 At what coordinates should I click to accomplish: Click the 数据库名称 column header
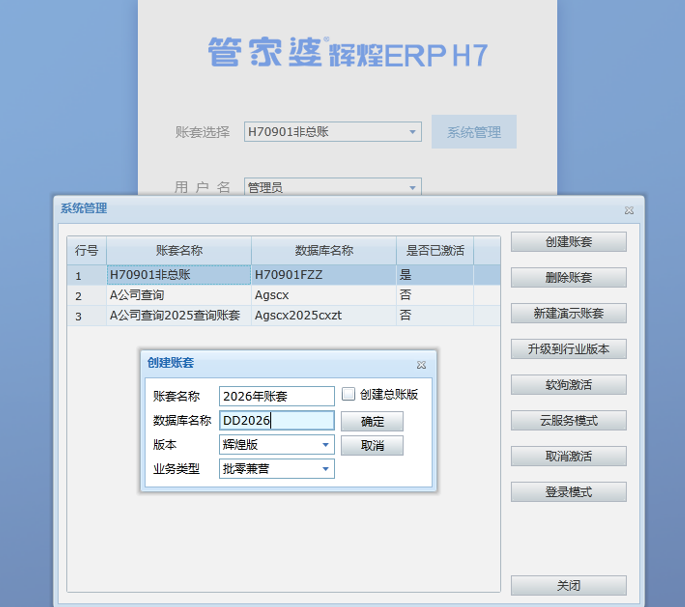323,250
